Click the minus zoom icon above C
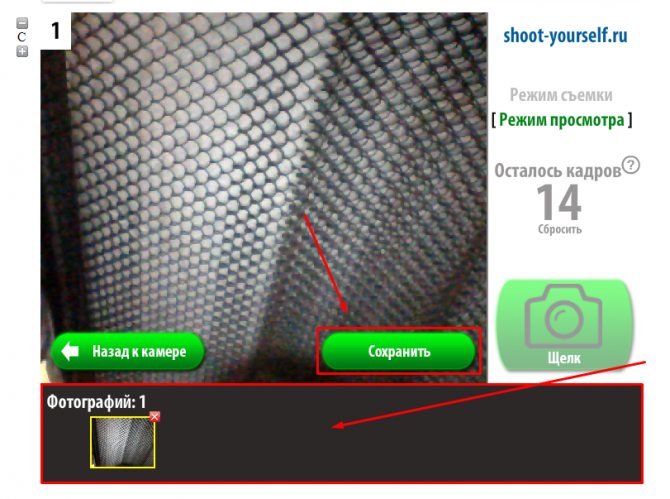 click(x=22, y=23)
